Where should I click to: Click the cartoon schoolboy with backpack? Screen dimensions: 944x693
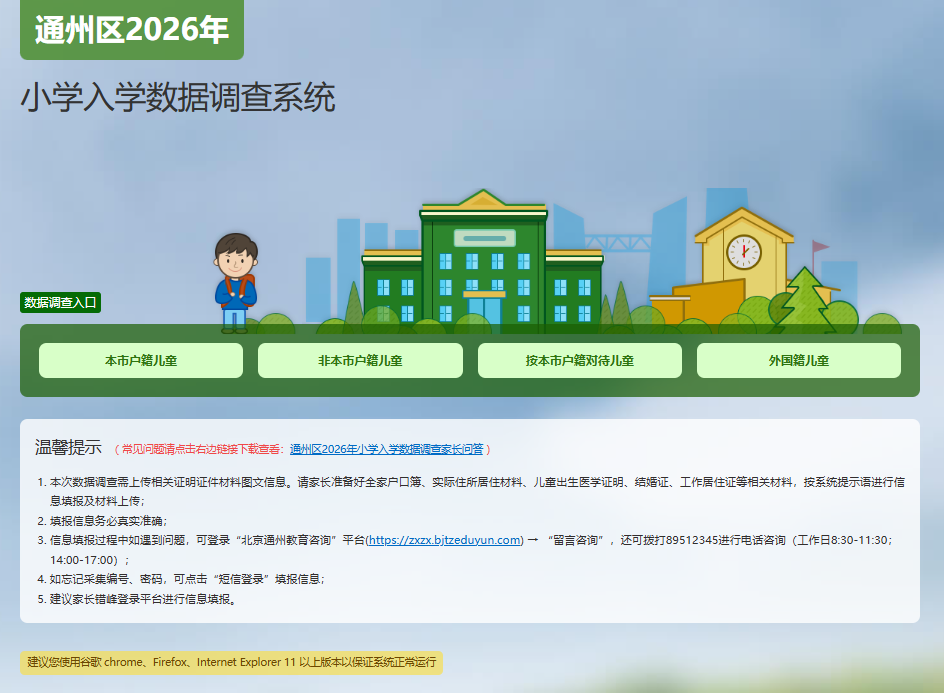click(x=235, y=281)
